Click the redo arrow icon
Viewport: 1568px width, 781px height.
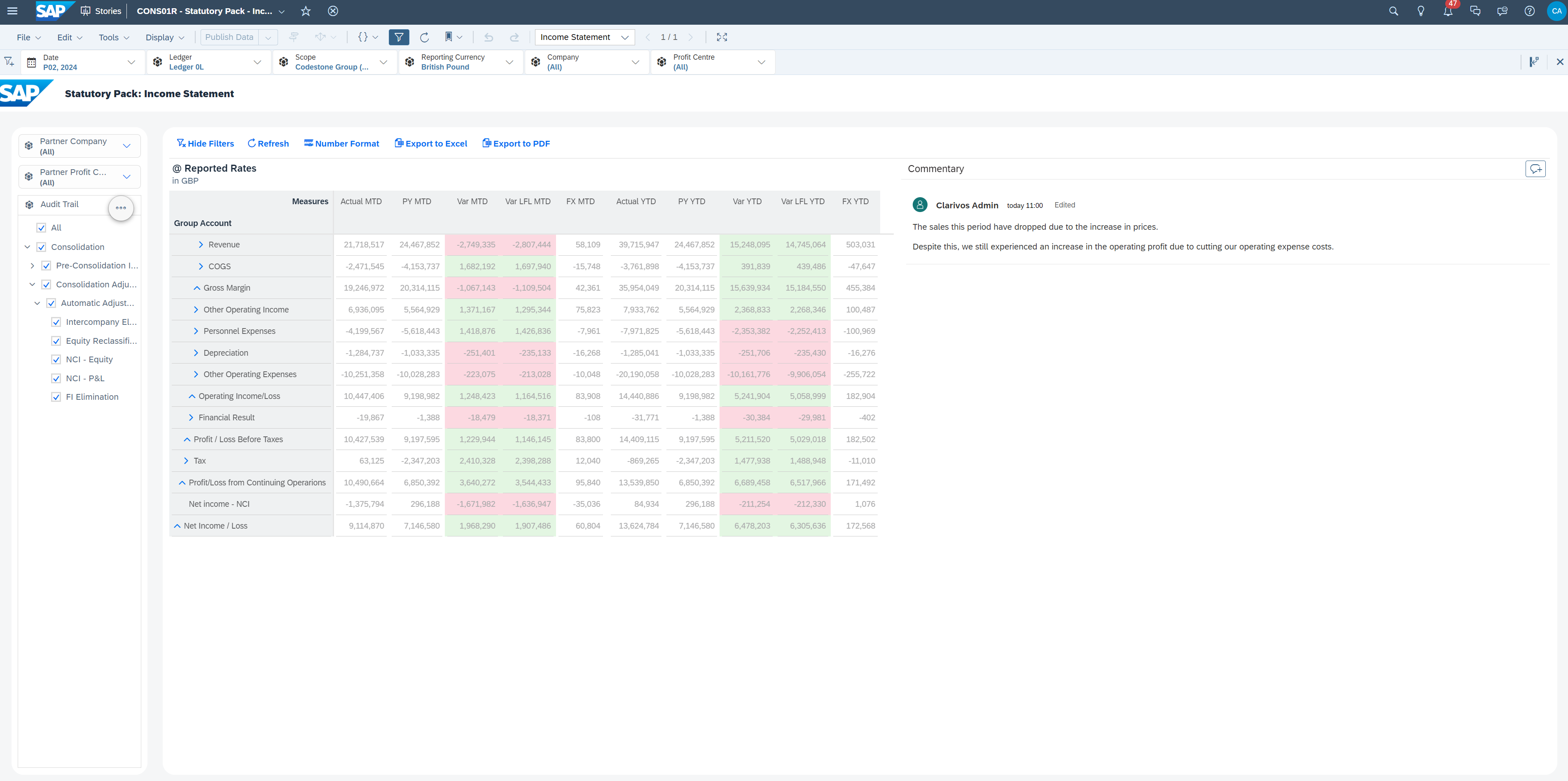click(514, 37)
